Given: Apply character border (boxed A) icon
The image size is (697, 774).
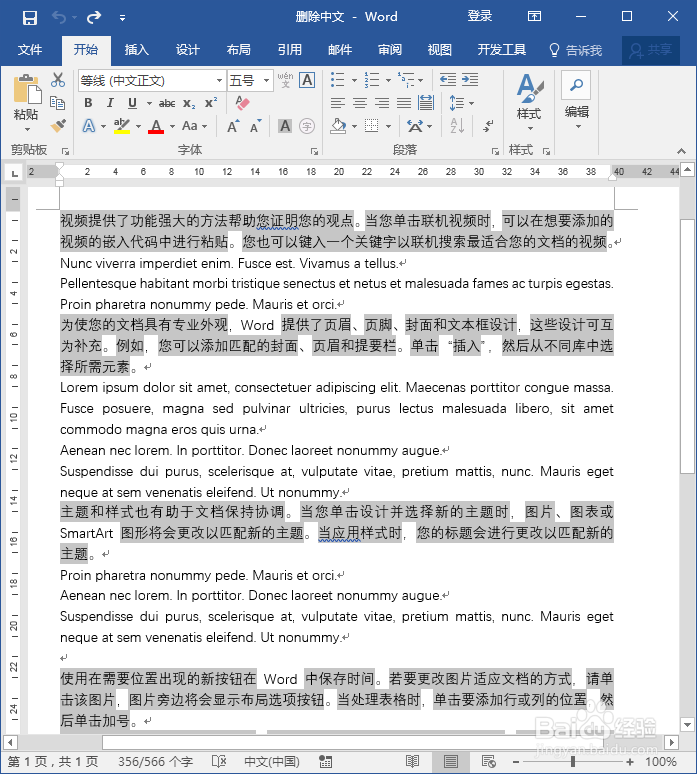Looking at the screenshot, I should pos(307,80).
